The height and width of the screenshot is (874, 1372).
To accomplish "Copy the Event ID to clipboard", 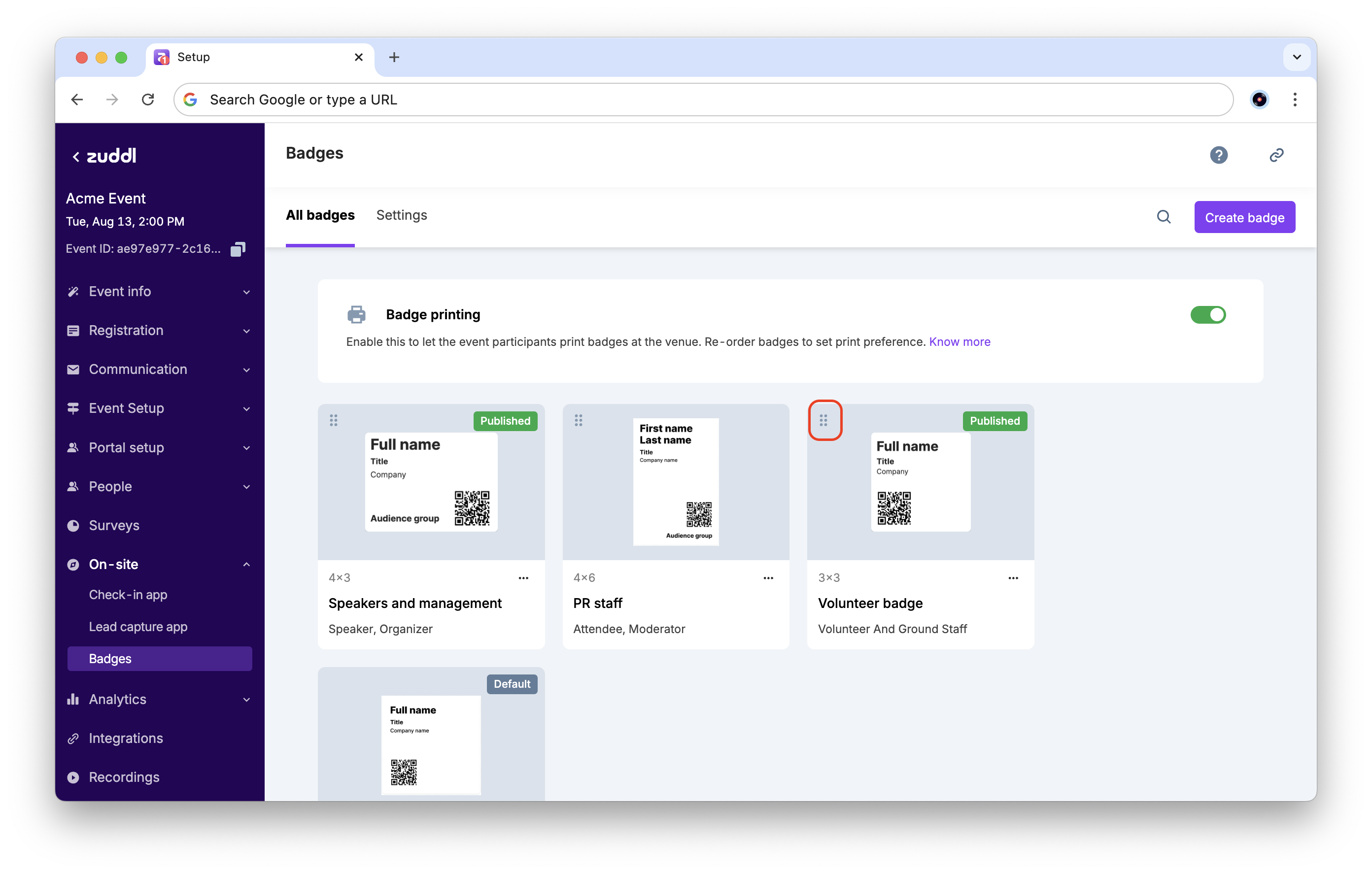I will point(238,249).
